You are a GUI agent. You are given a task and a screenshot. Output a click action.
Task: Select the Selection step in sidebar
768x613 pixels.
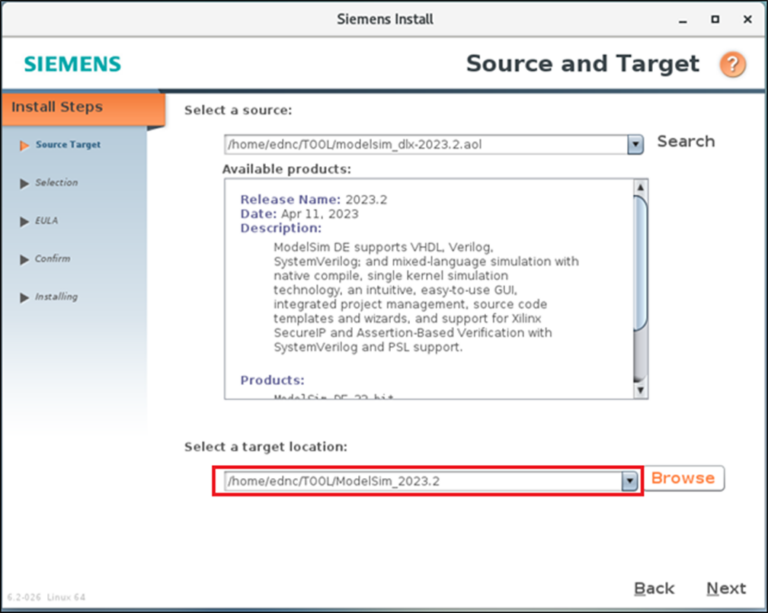point(56,183)
